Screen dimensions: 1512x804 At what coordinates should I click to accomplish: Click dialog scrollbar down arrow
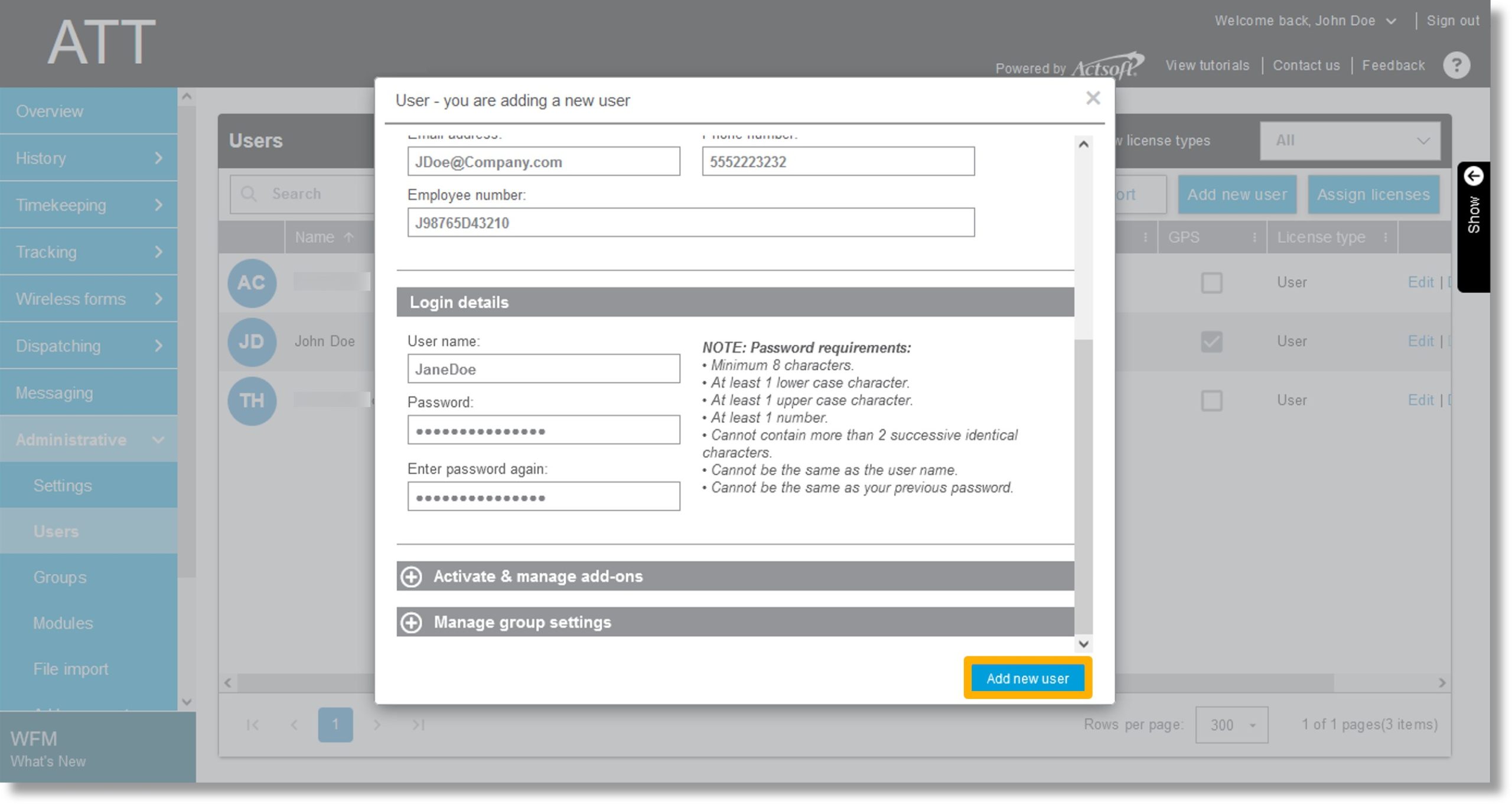1083,644
